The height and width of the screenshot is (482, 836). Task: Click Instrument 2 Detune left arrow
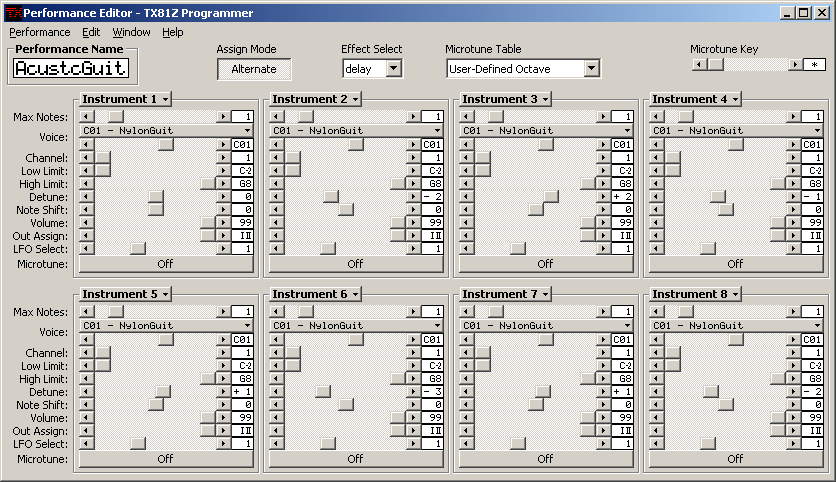tap(276, 197)
